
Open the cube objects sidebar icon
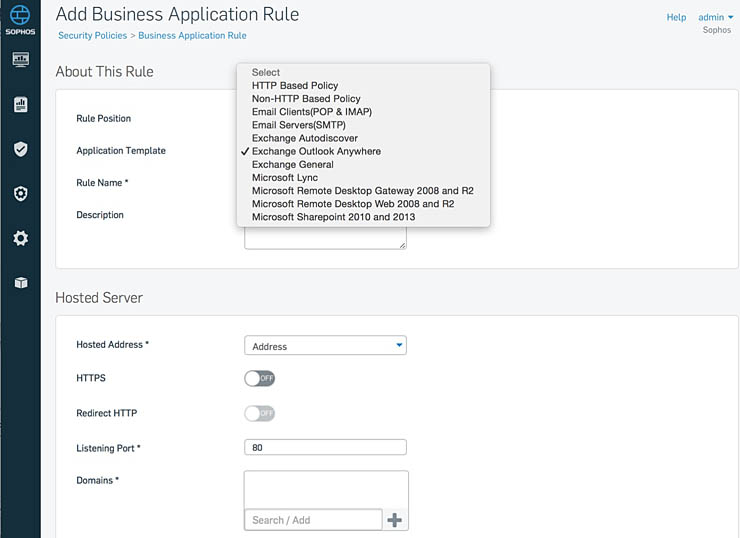[20, 283]
